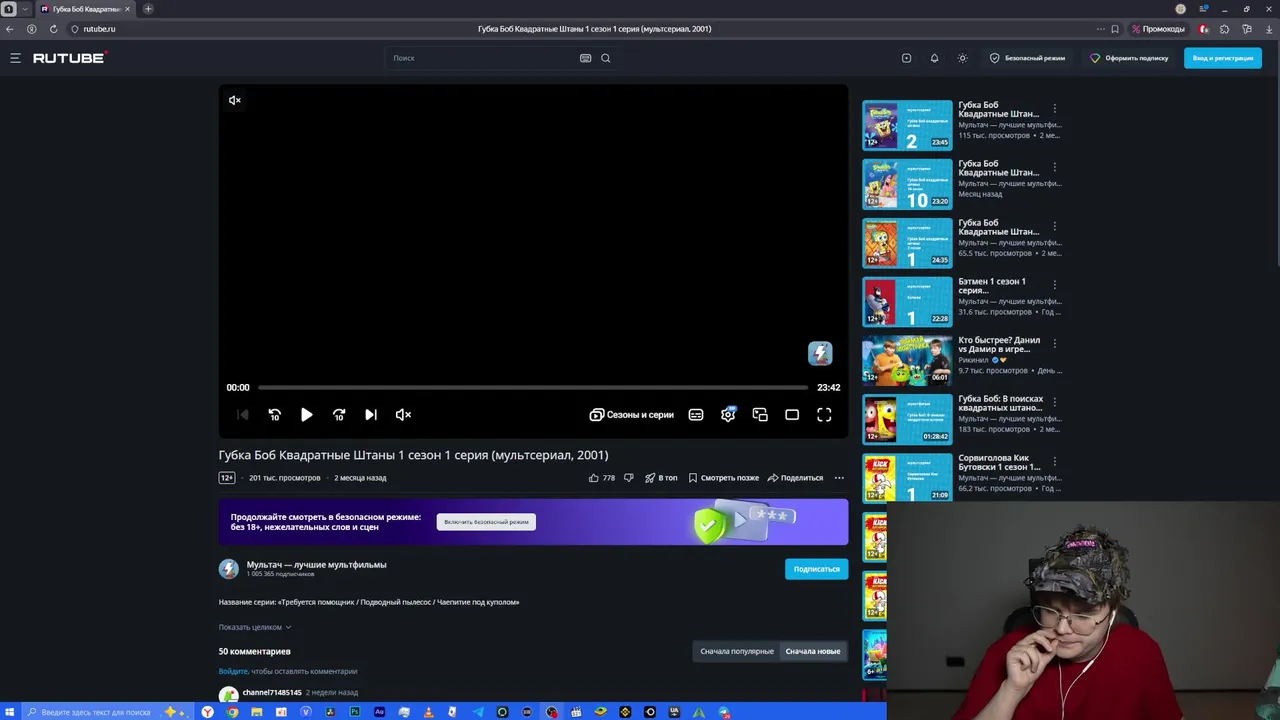The image size is (1280, 720).
Task: Open the Сорвиголова Кик Бутовски video title
Action: [x=999, y=463]
